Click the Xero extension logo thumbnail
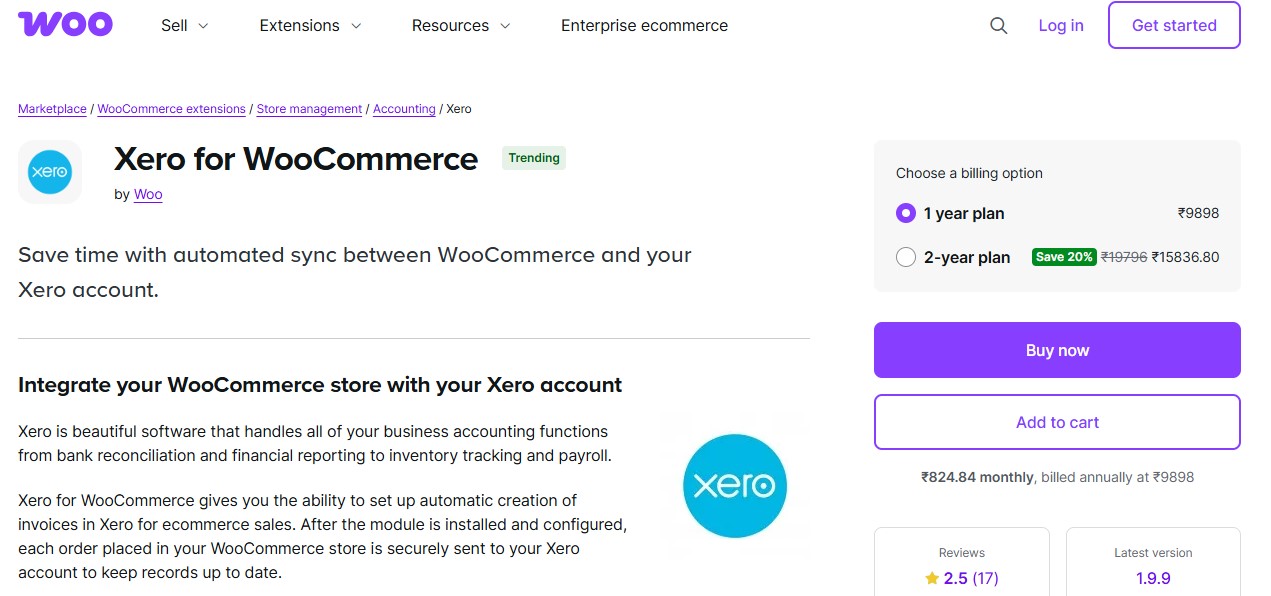 pyautogui.click(x=49, y=171)
